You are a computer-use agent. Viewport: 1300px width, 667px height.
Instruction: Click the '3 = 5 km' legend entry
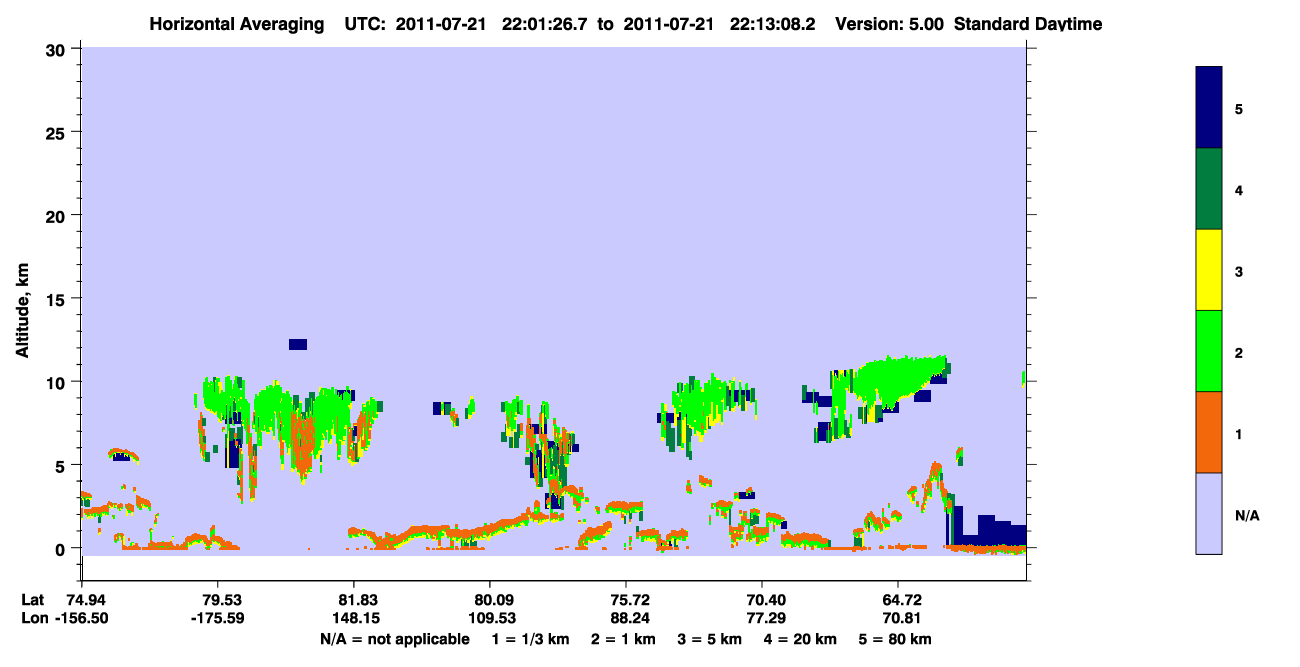tap(711, 639)
